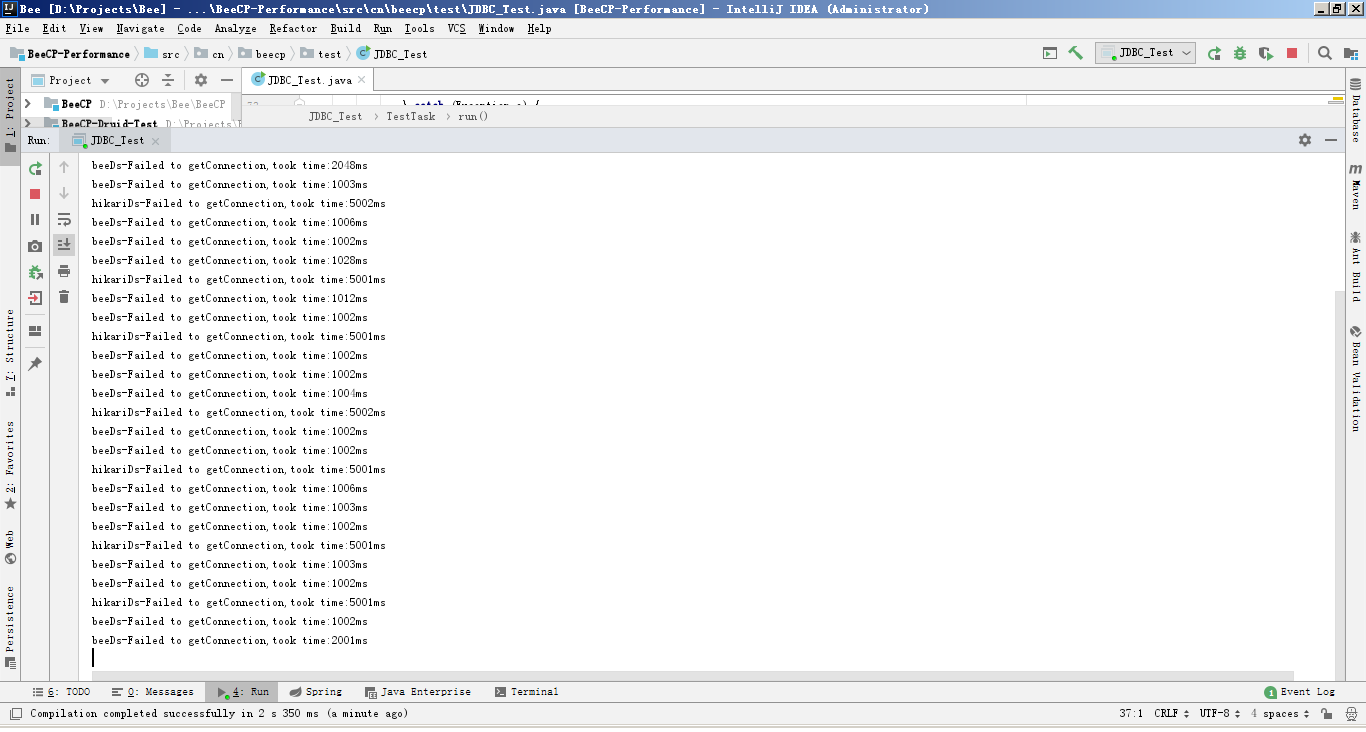Open Search Everywhere magnifier
Viewport: 1366px width, 732px height.
point(1324,54)
